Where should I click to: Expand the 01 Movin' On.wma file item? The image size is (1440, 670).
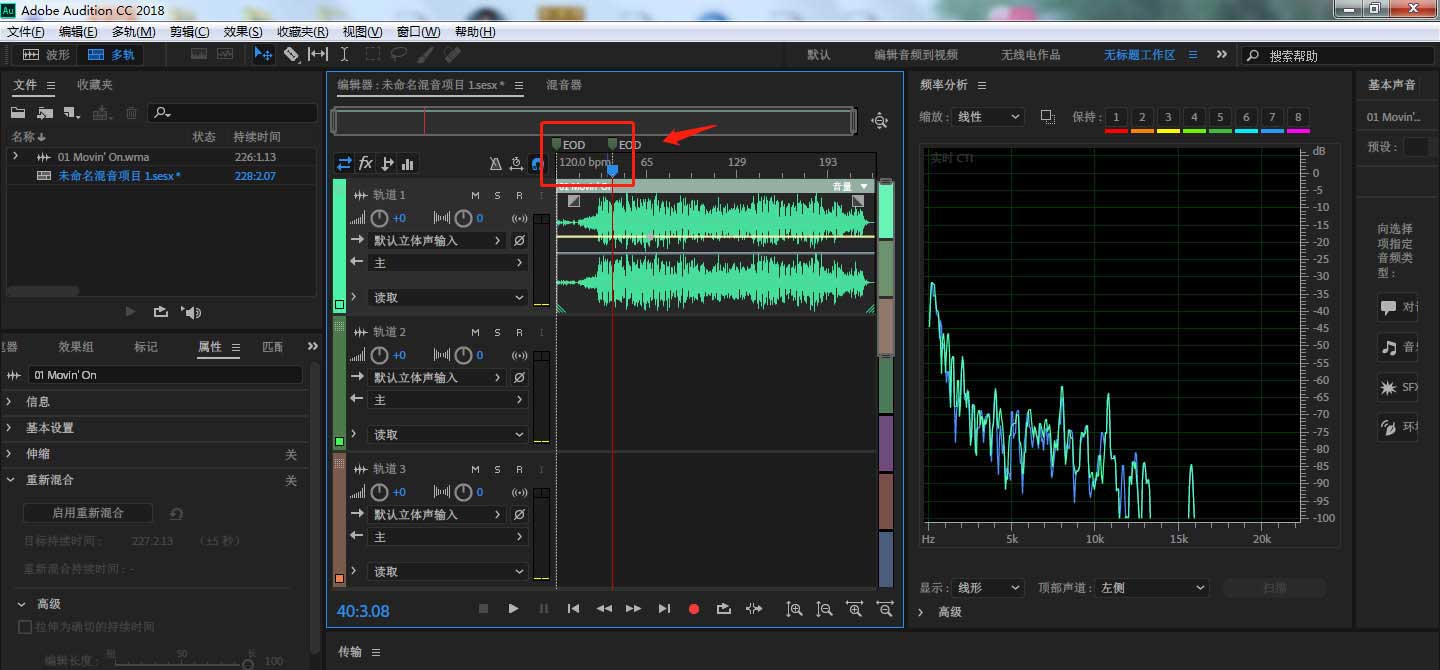click(15, 157)
